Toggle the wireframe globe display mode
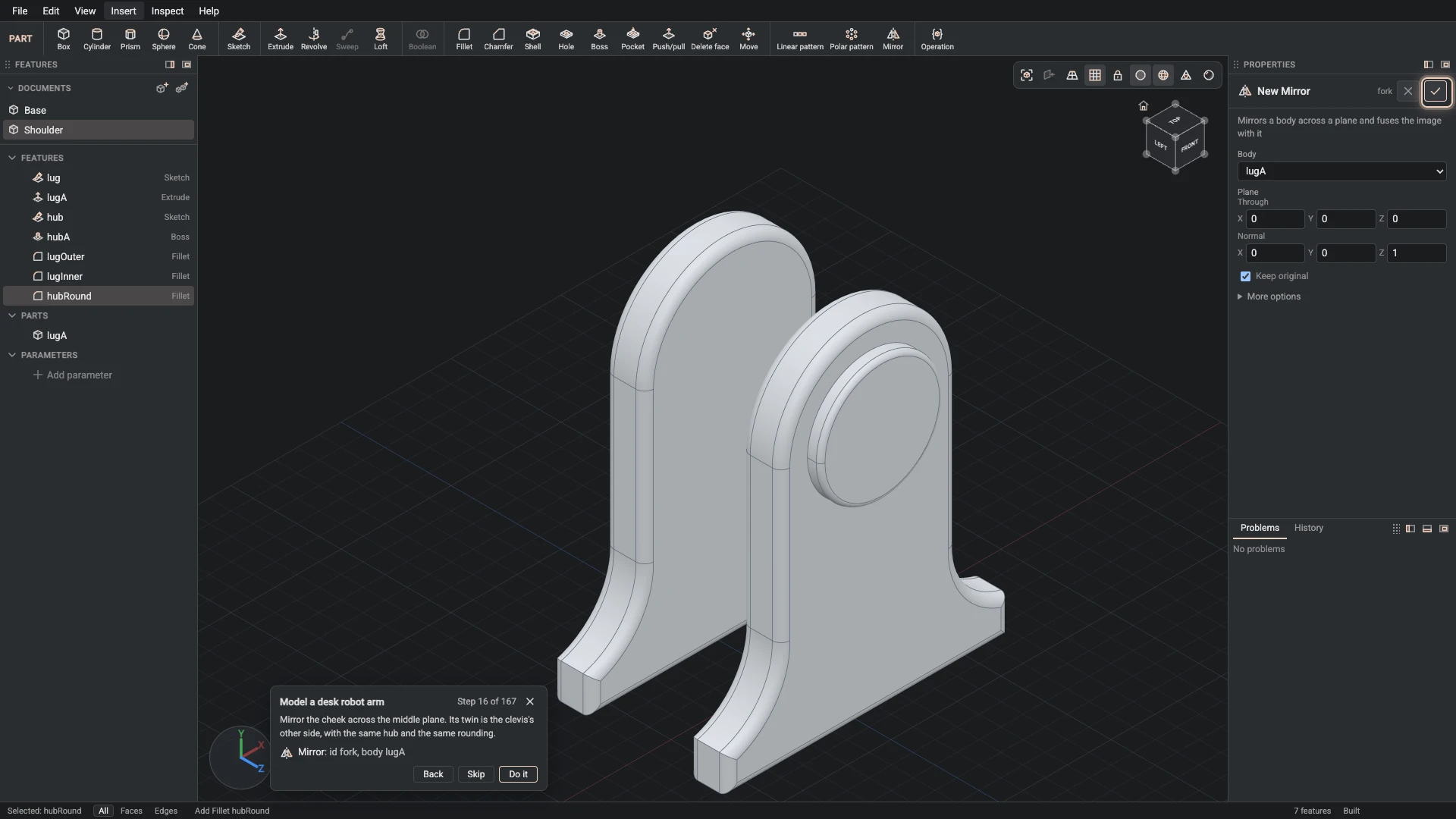 click(x=1163, y=75)
